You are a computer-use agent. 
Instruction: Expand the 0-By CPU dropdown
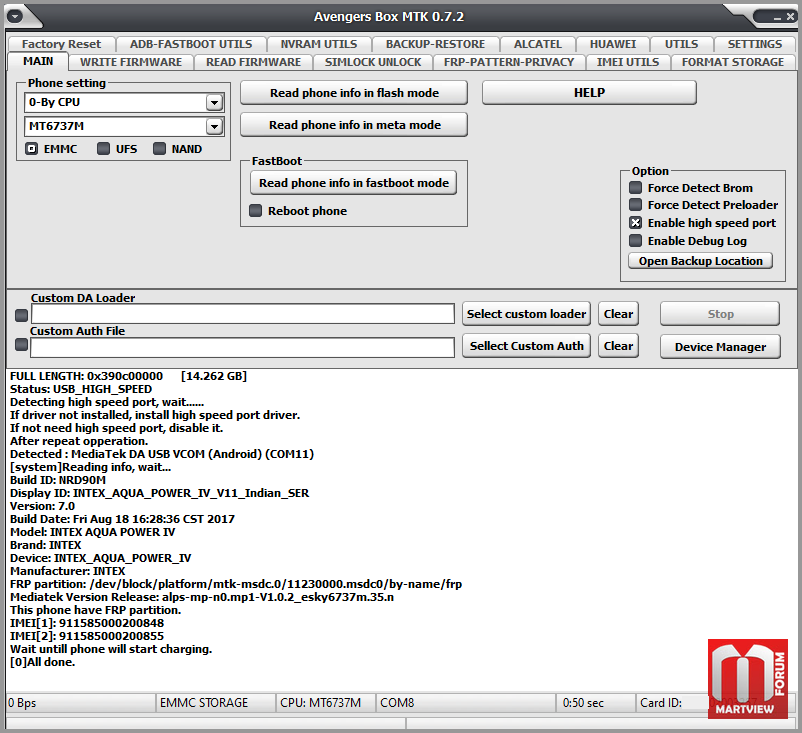coord(214,103)
